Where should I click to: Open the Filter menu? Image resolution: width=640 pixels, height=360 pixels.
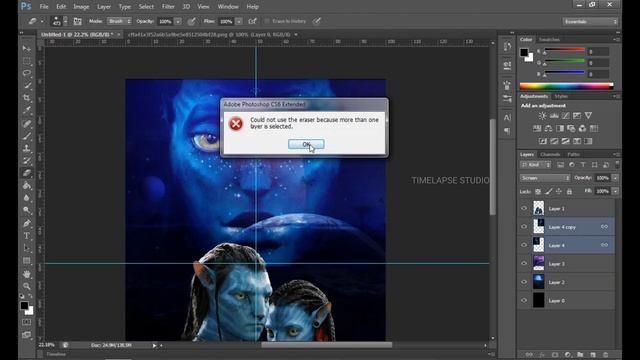168,7
